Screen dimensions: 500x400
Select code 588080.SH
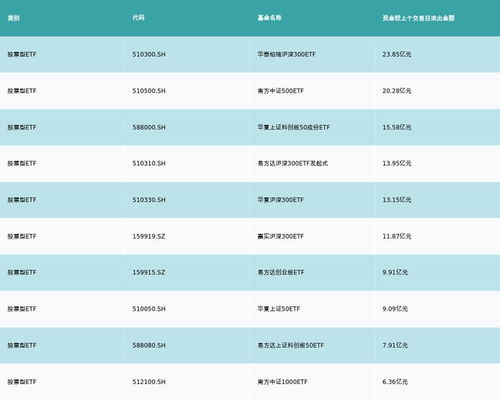(x=149, y=345)
